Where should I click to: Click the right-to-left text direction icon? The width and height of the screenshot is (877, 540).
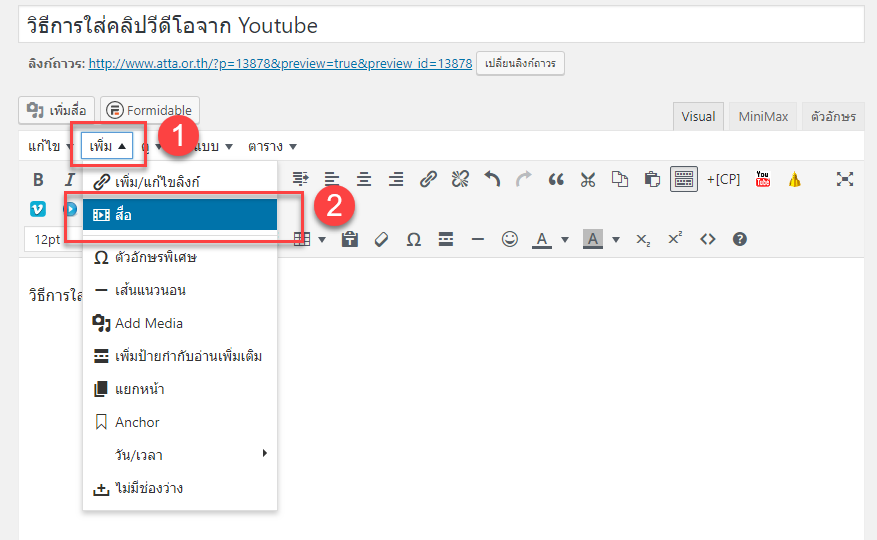coord(300,179)
